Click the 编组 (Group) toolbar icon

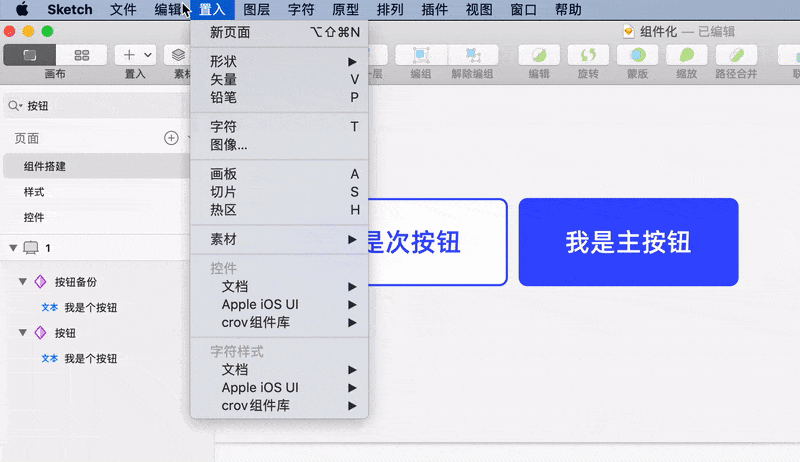point(420,55)
